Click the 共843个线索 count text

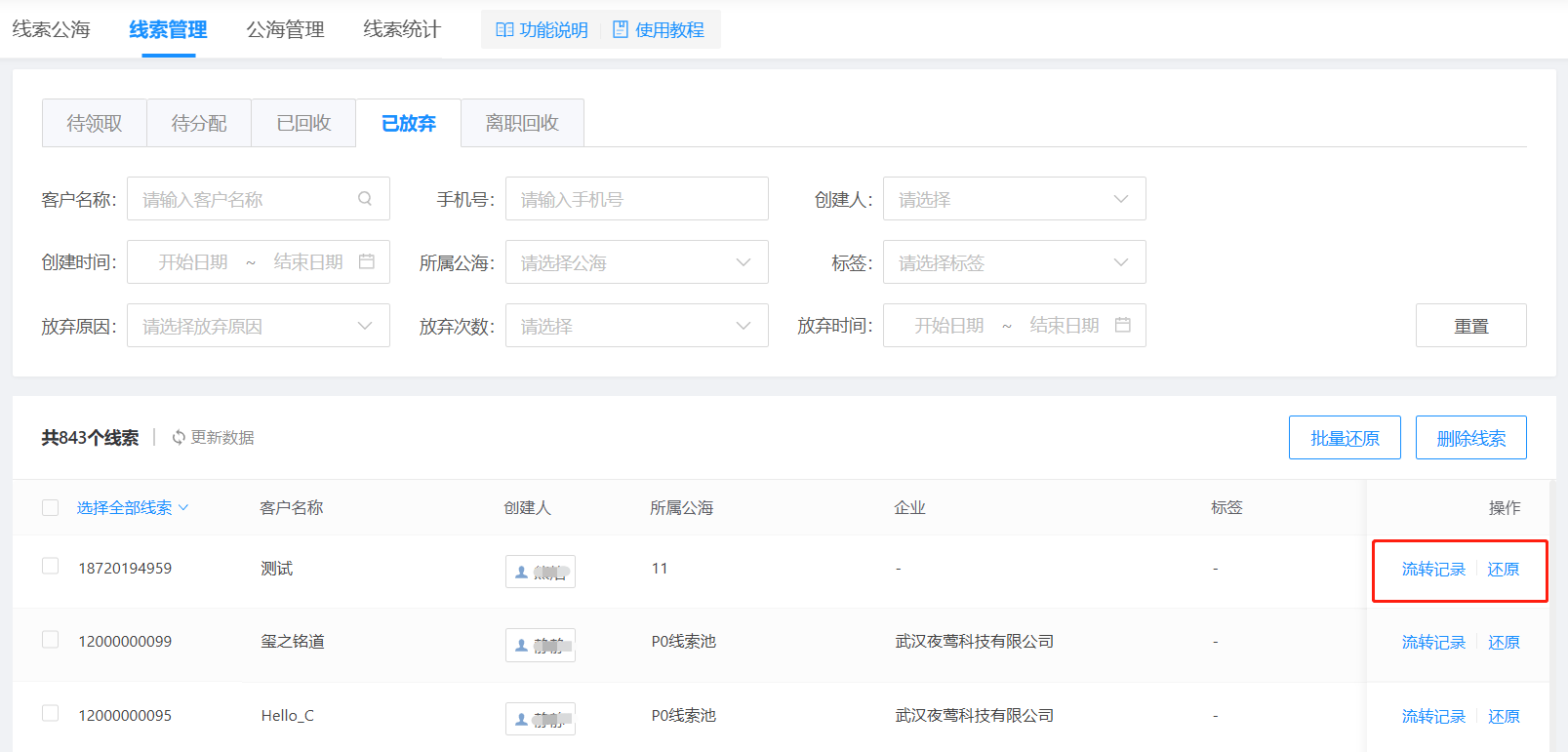coord(90,438)
